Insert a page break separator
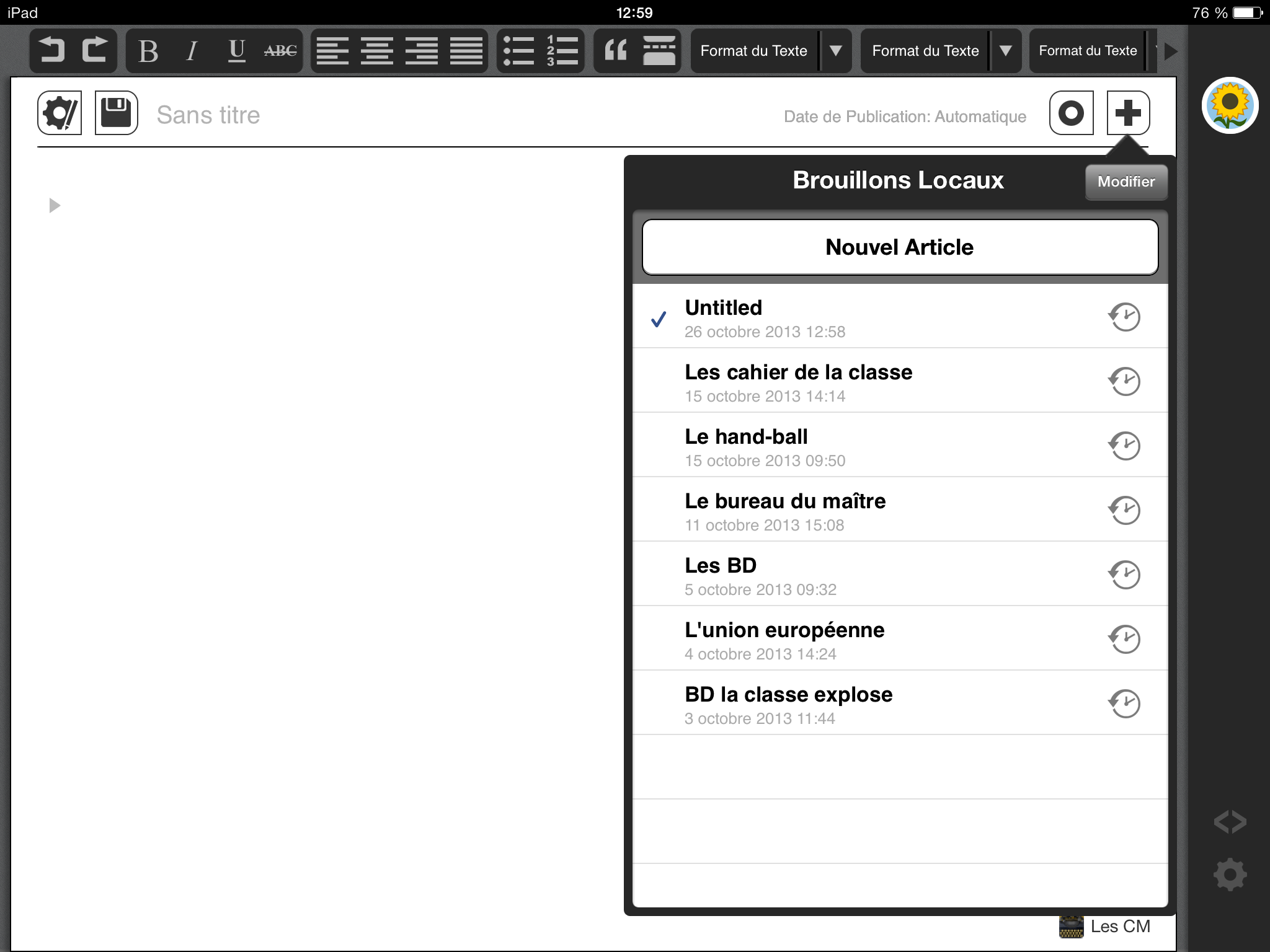 click(x=659, y=50)
